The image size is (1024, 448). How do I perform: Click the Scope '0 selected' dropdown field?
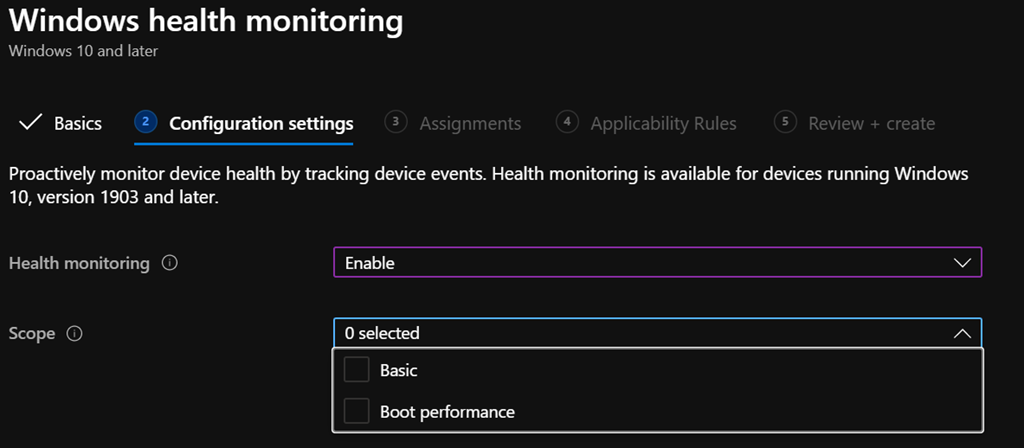640,333
